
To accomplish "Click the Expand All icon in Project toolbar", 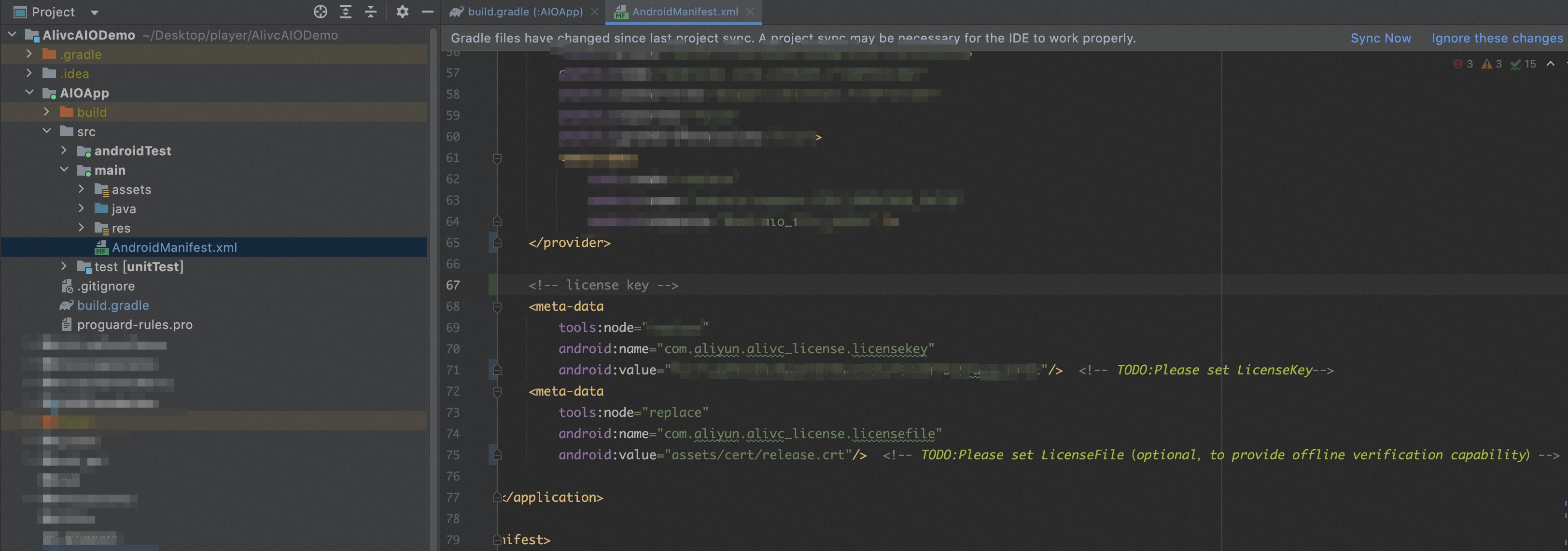I will click(x=345, y=12).
